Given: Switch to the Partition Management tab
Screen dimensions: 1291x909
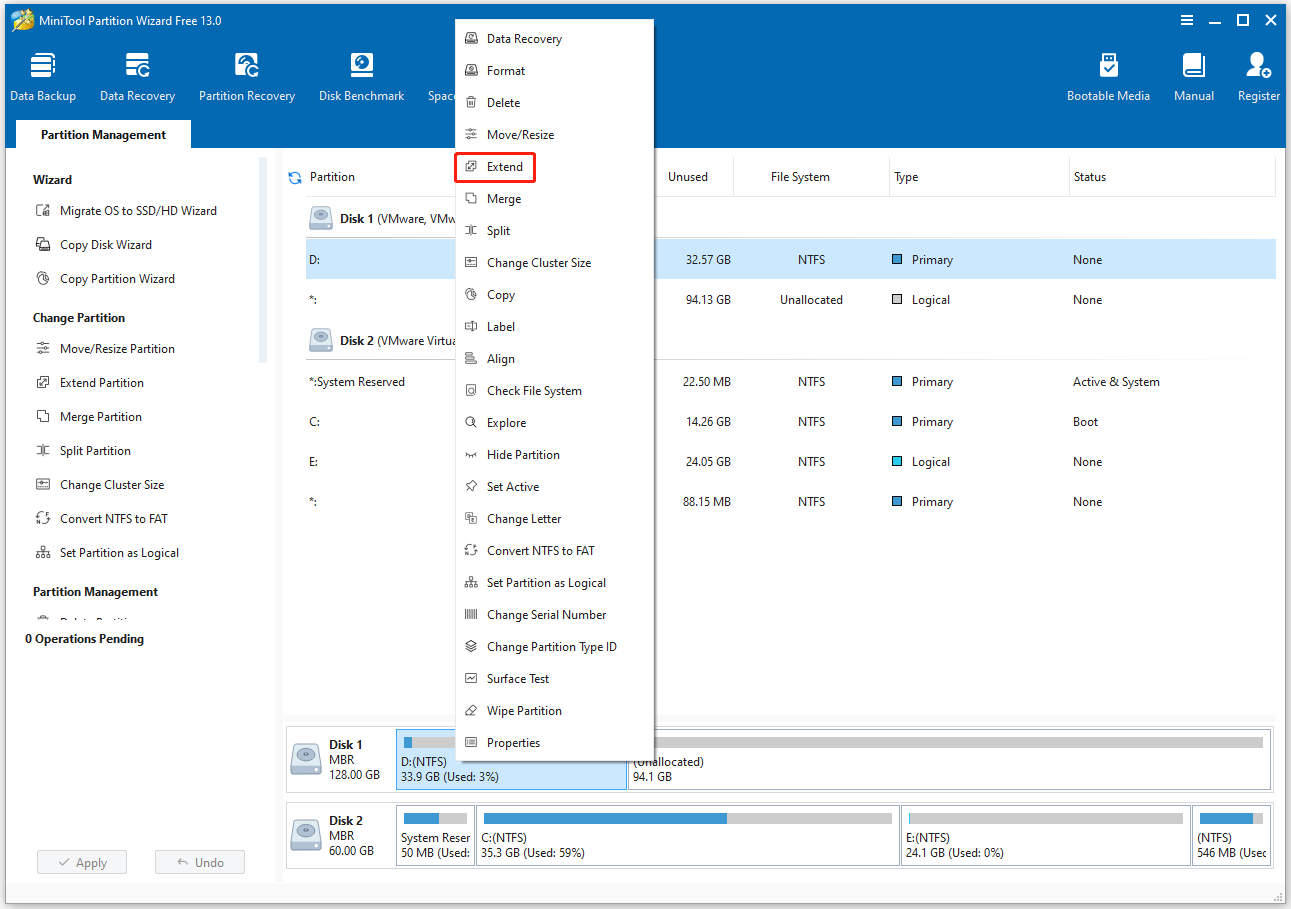Looking at the screenshot, I should [103, 133].
